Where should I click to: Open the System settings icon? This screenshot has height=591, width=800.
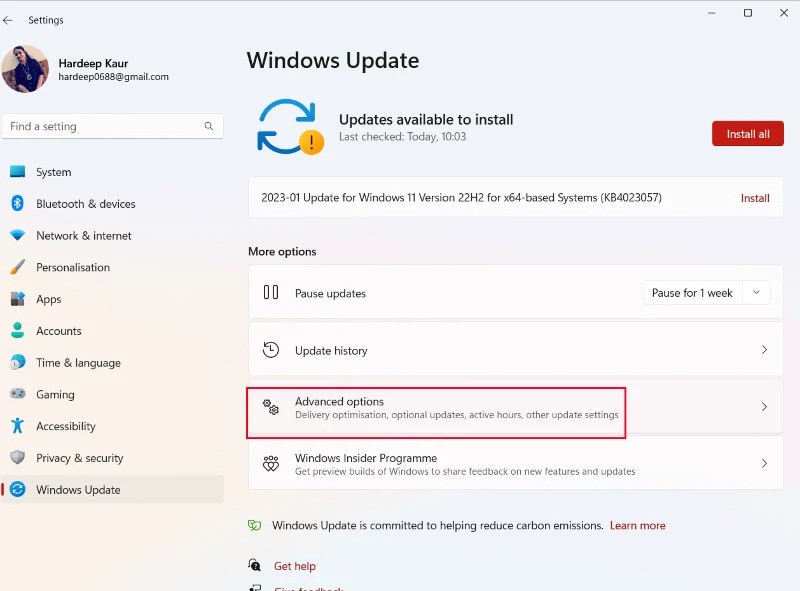(17, 171)
